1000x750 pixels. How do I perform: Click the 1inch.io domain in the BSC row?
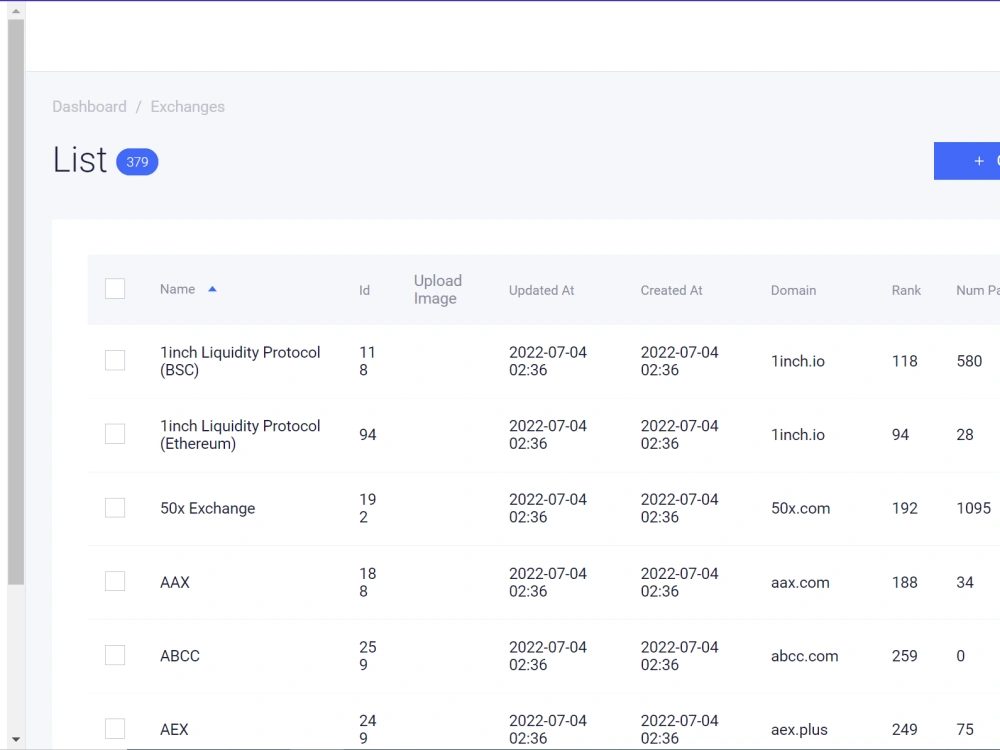798,362
